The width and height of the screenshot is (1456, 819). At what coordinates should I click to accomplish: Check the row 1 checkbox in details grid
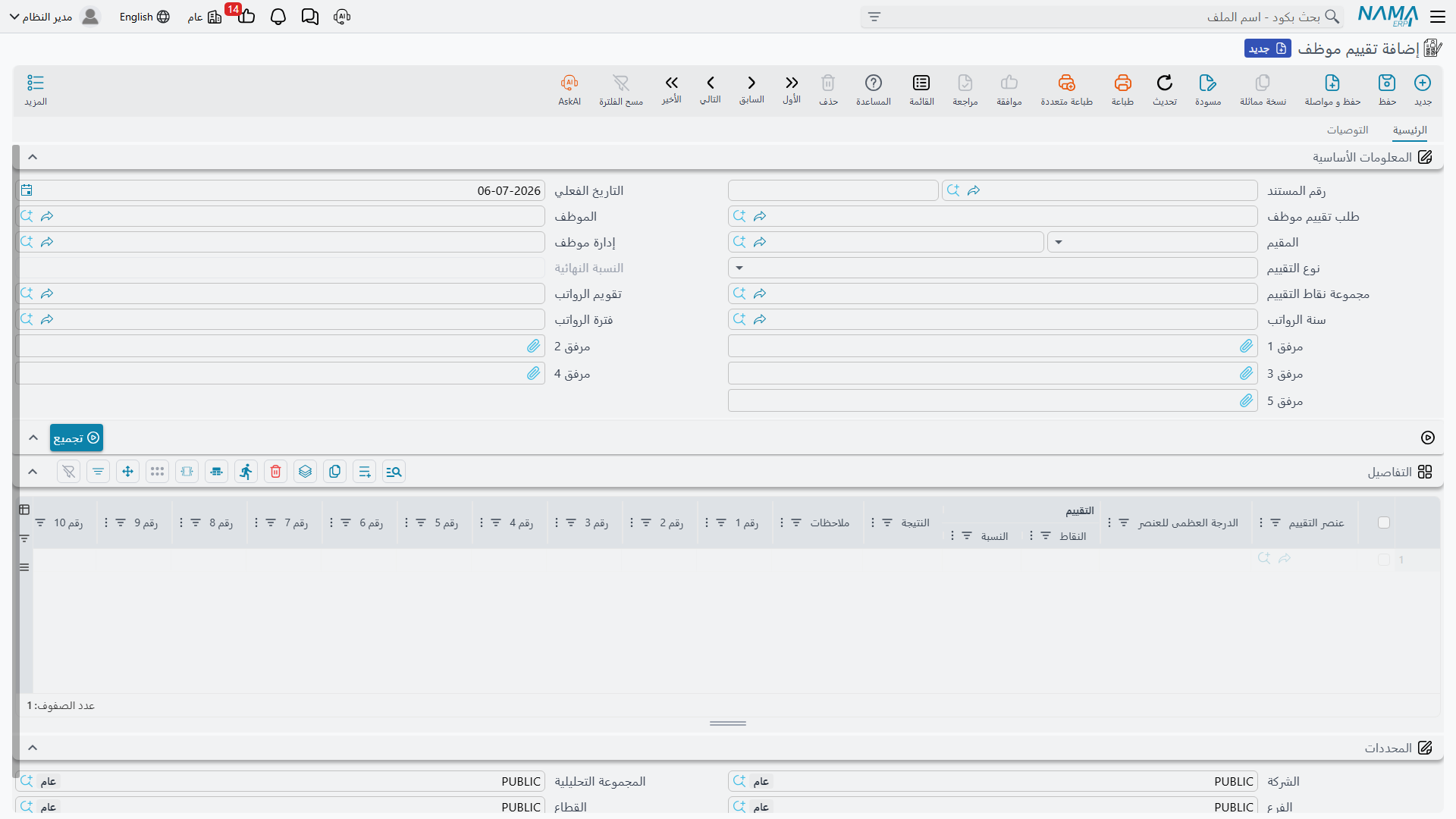(1384, 560)
